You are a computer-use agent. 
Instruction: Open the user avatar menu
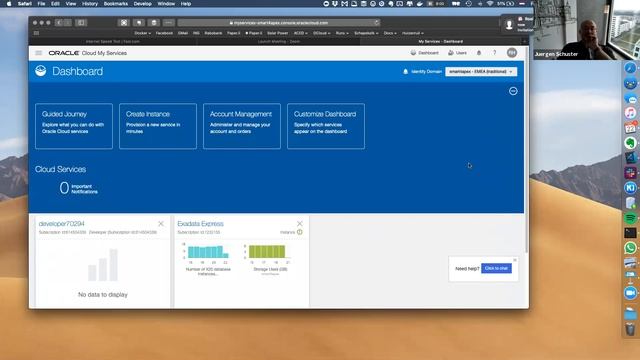(512, 53)
